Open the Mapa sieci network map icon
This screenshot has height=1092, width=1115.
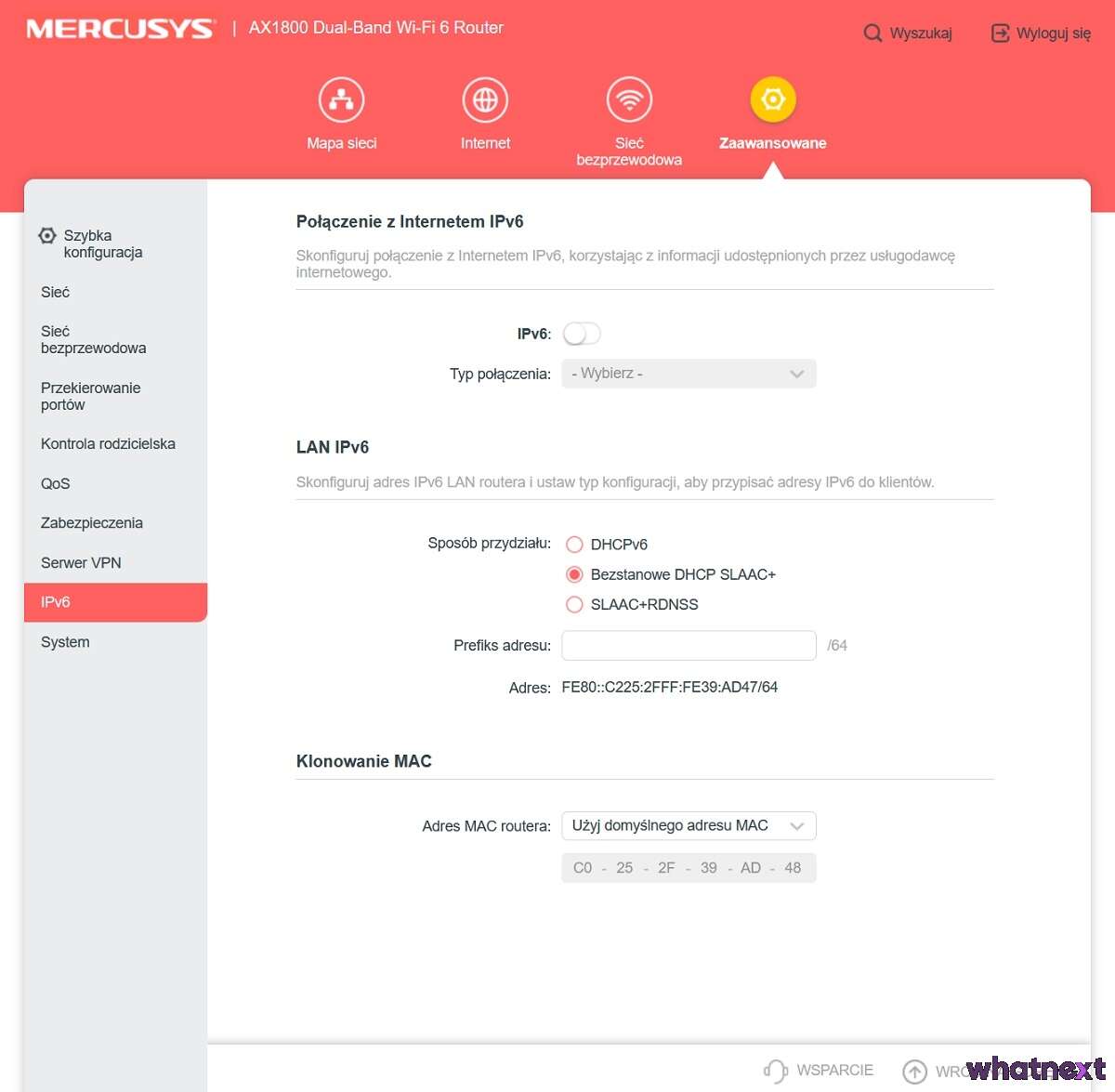341,100
